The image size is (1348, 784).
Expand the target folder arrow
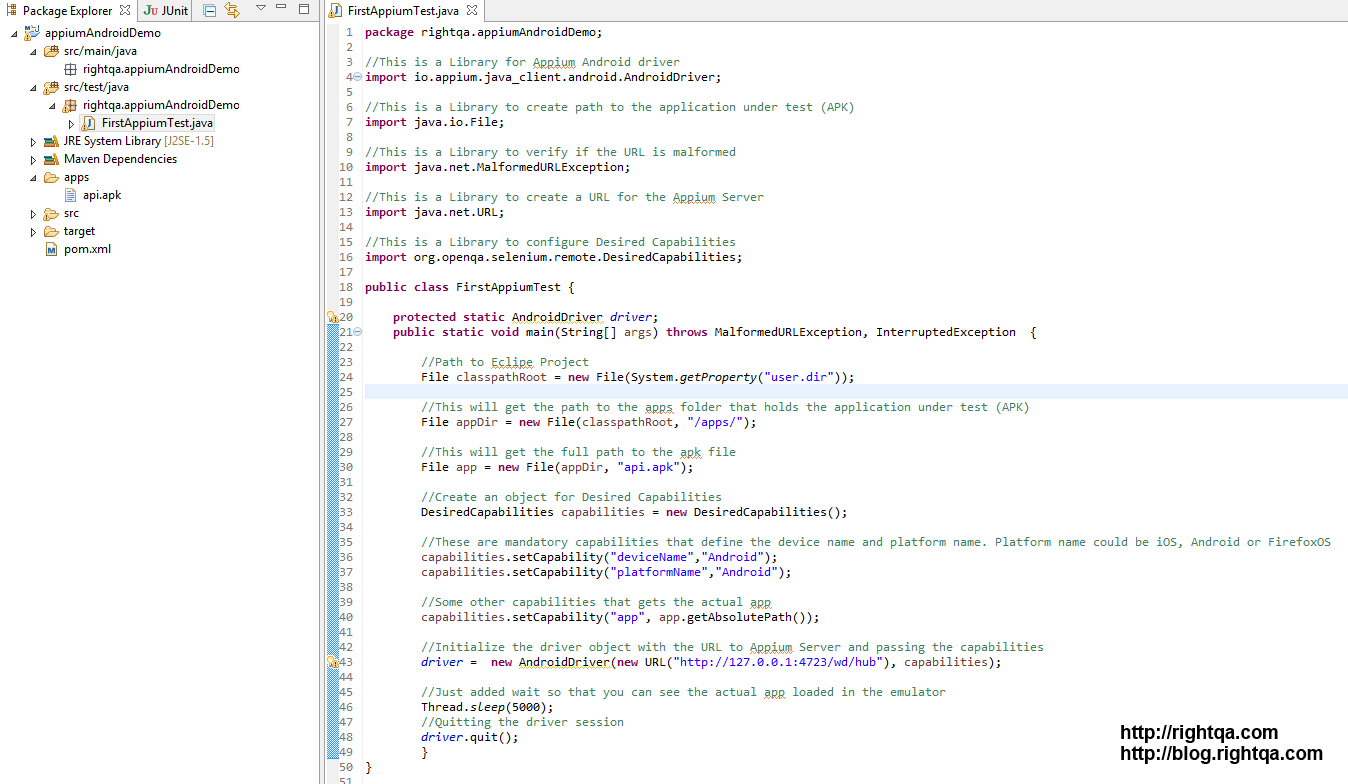pyautogui.click(x=32, y=231)
